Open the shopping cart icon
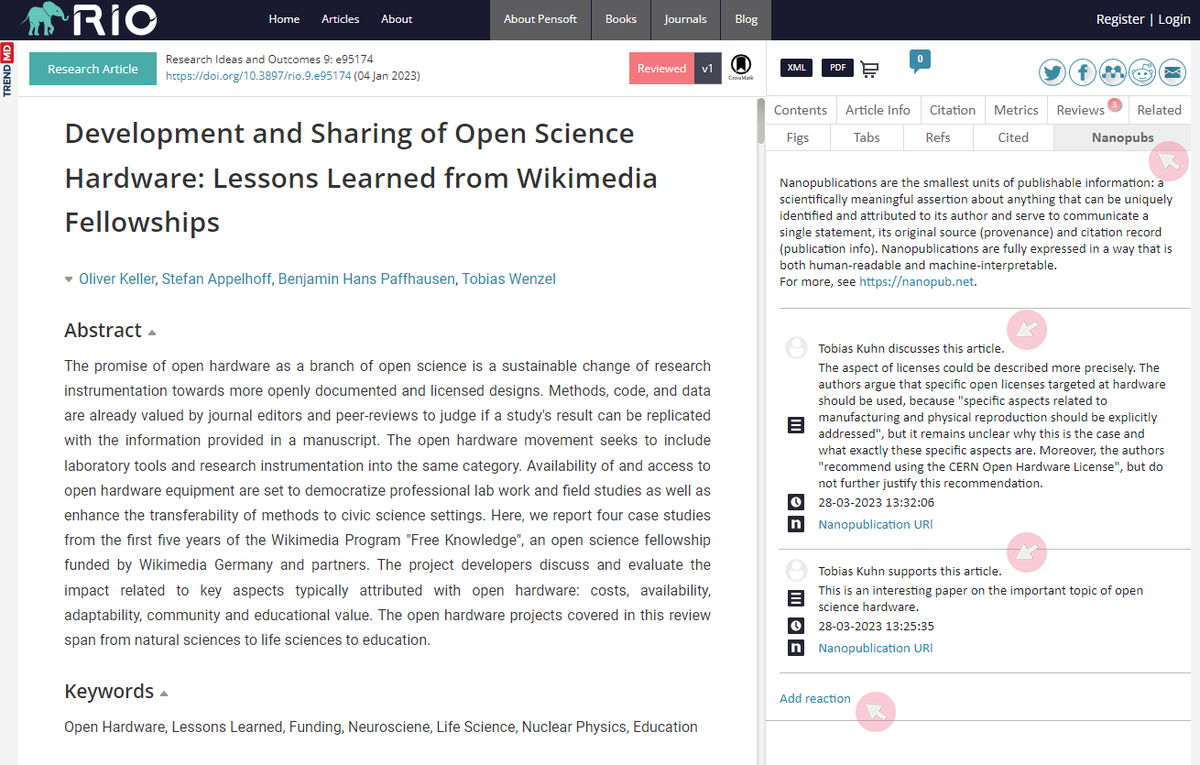The image size is (1200, 765). [x=869, y=69]
